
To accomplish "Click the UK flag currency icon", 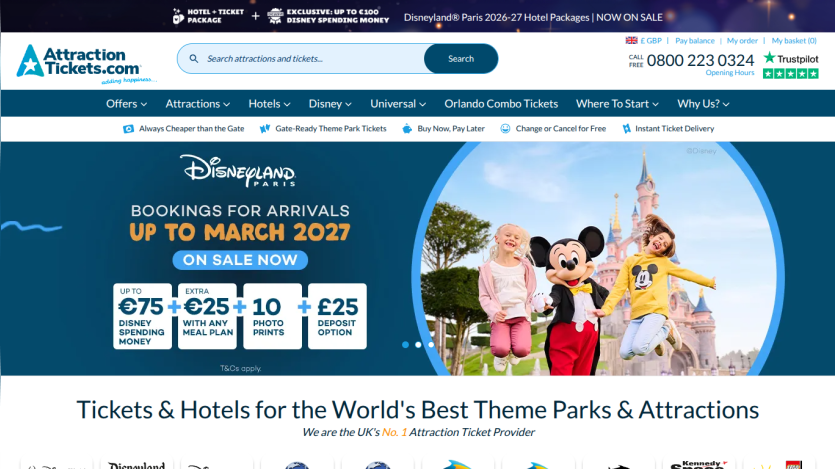I will click(631, 40).
